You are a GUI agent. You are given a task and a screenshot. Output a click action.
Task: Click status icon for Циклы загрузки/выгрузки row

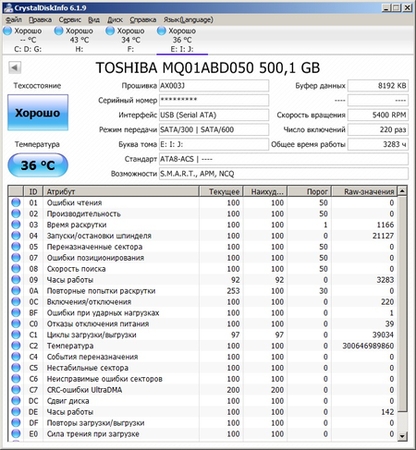tap(16, 335)
